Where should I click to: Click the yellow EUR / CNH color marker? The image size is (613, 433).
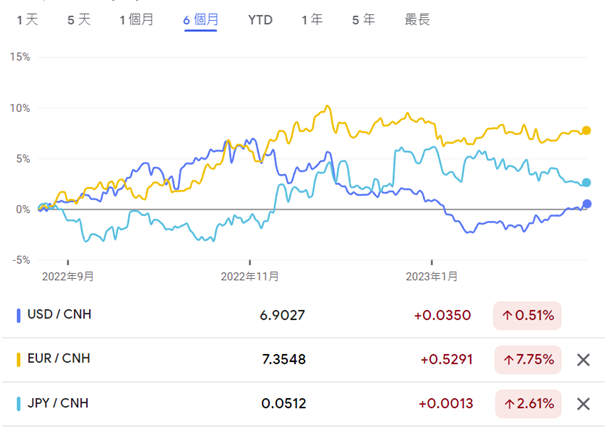[x=20, y=360]
